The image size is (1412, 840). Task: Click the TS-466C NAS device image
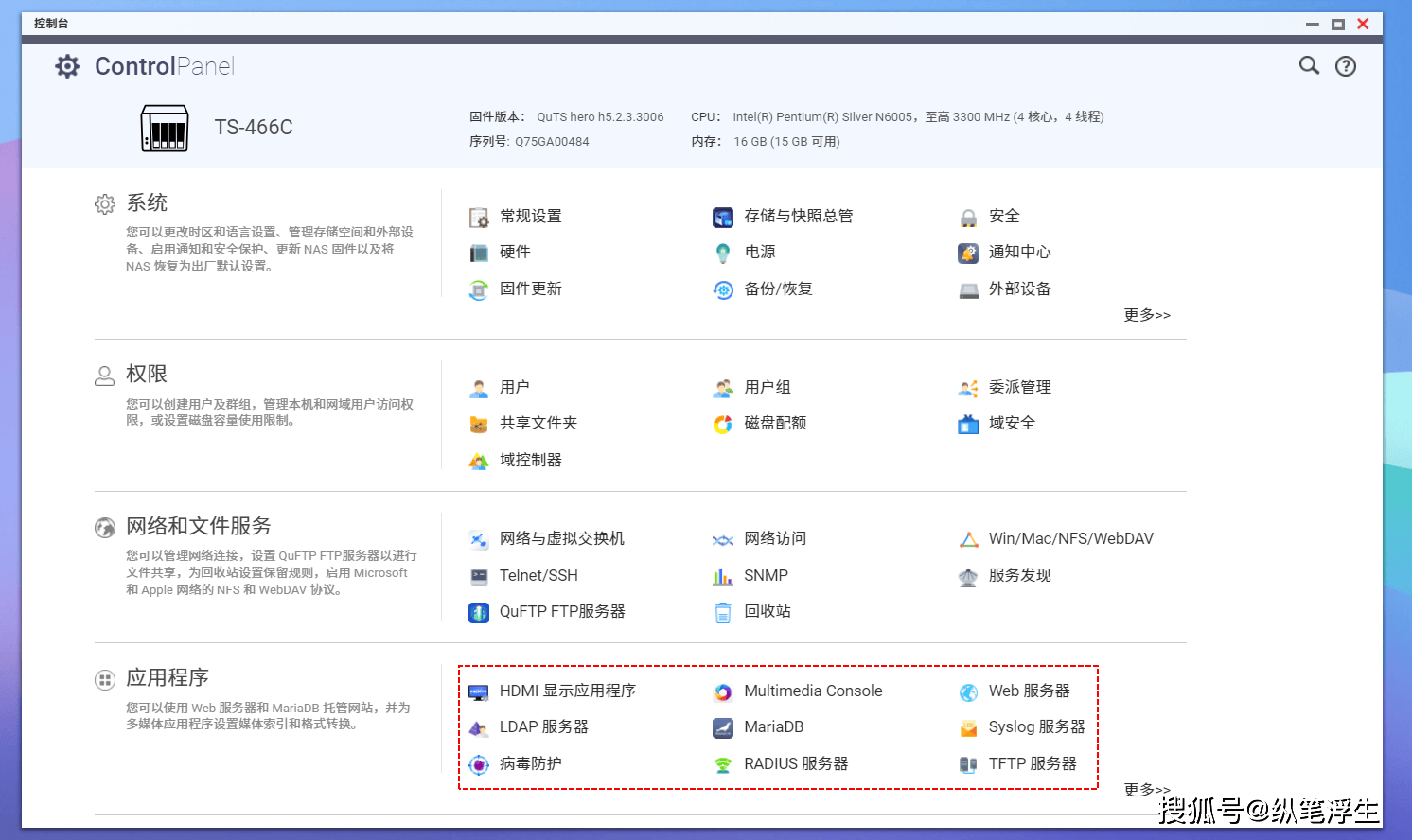(165, 128)
